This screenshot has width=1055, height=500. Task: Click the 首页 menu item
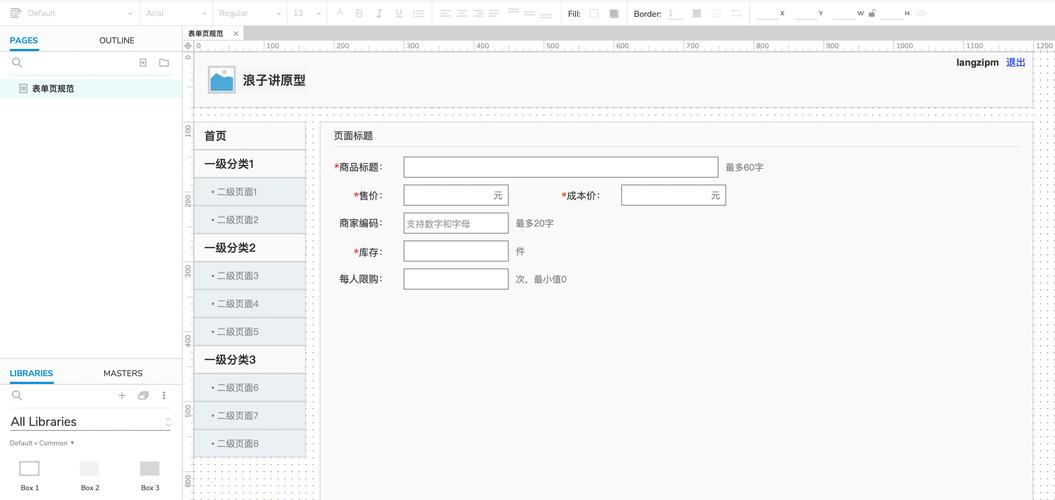click(x=250, y=136)
